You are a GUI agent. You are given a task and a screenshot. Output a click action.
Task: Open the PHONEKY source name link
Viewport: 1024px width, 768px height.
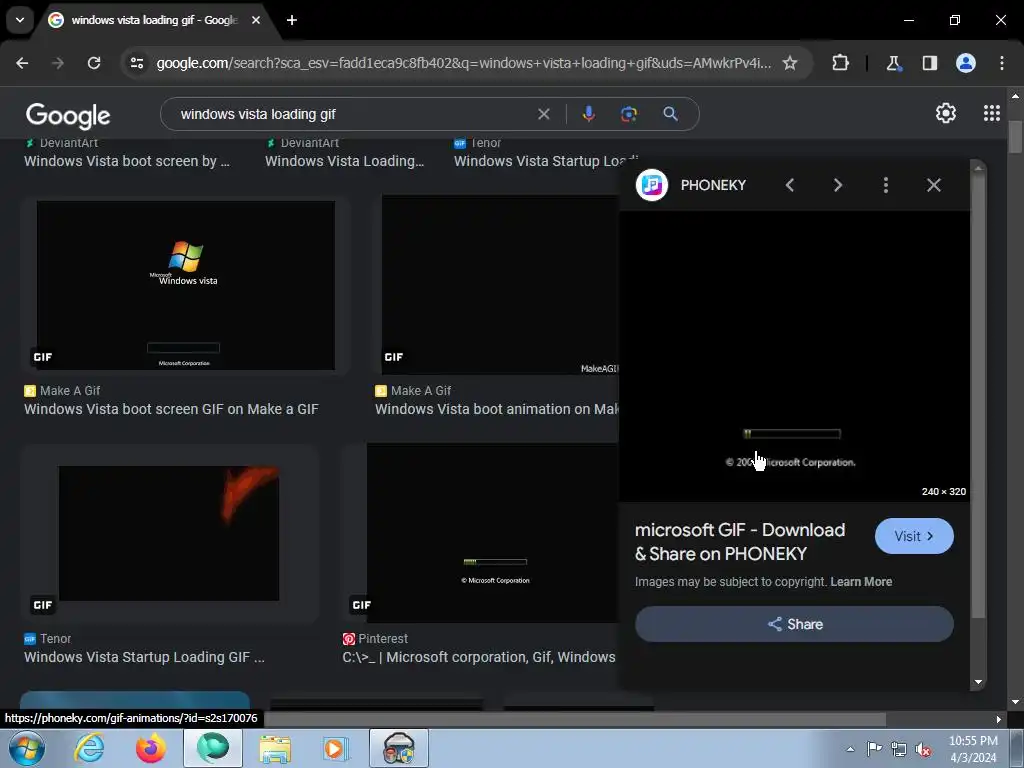pos(713,185)
